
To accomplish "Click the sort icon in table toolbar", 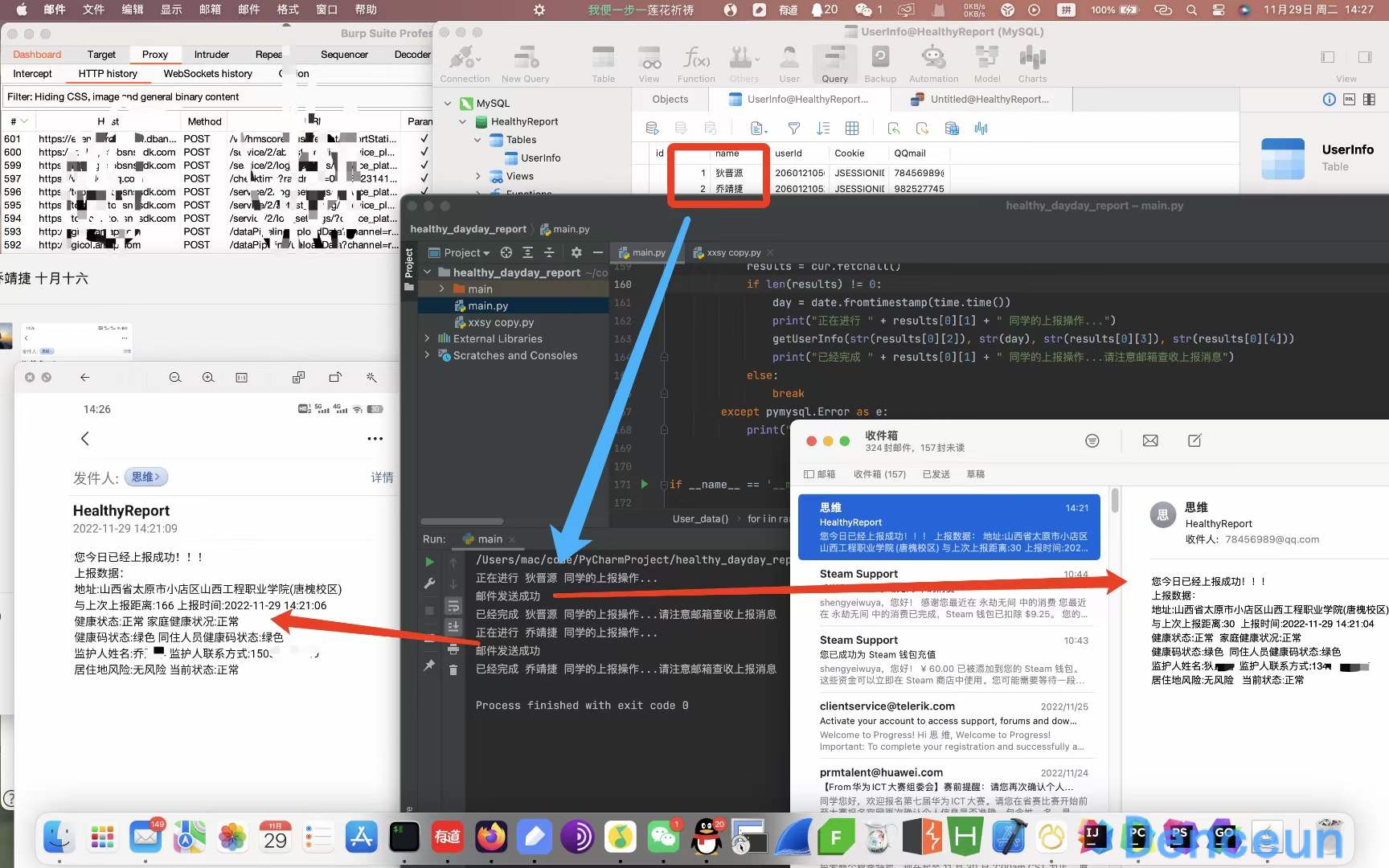I will pyautogui.click(x=823, y=129).
